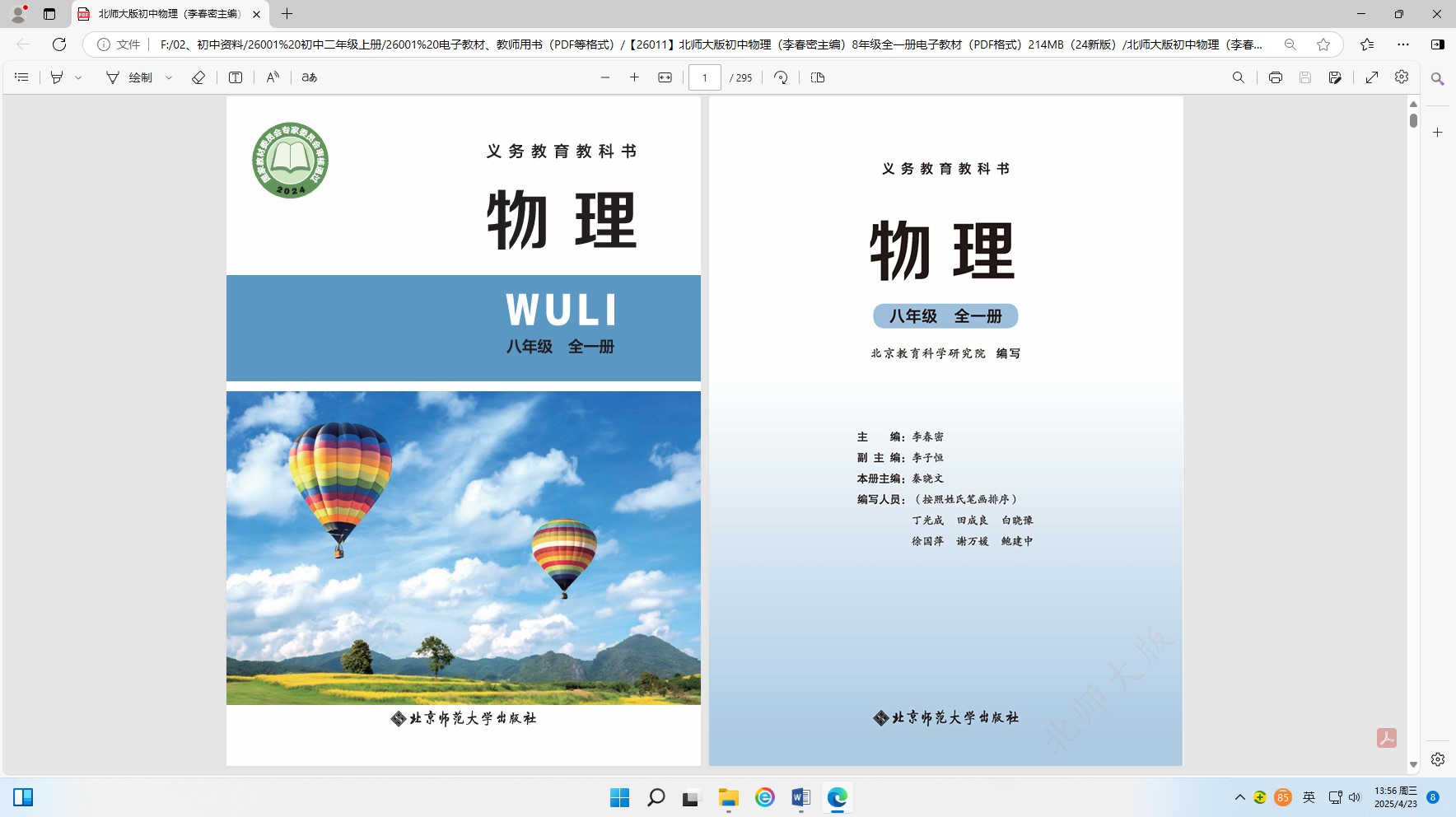Image resolution: width=1456 pixels, height=817 pixels.
Task: Open the save-as icon in PDF toolbar
Action: [x=1335, y=77]
